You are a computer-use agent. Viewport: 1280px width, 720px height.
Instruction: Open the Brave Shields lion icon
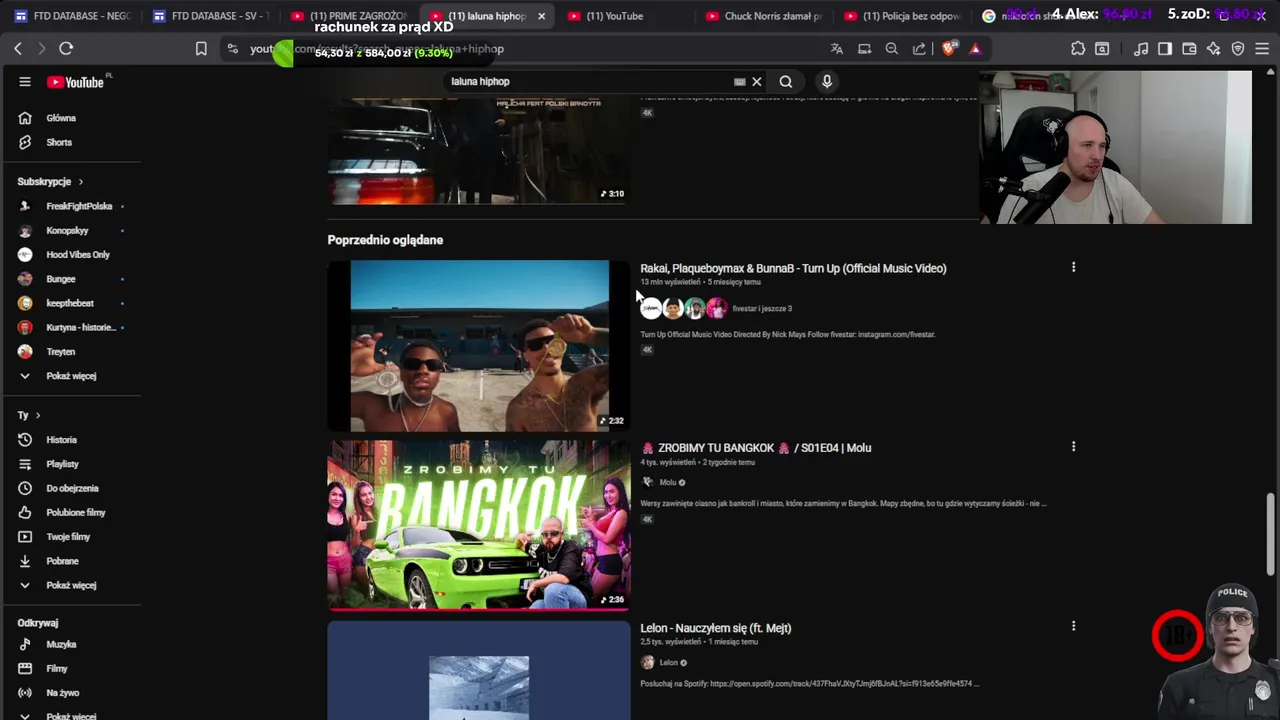pos(949,49)
